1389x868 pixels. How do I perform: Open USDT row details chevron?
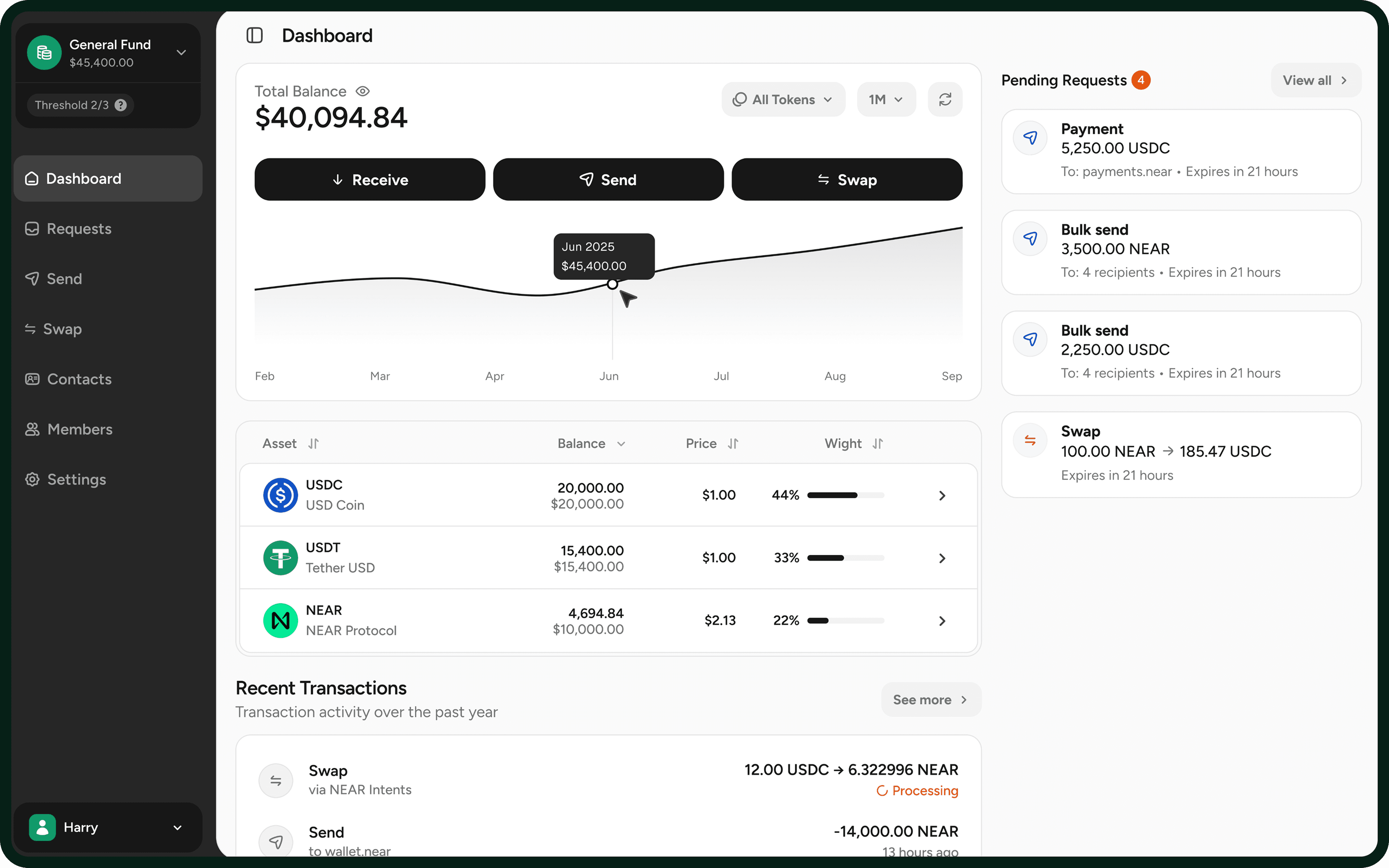(x=942, y=558)
